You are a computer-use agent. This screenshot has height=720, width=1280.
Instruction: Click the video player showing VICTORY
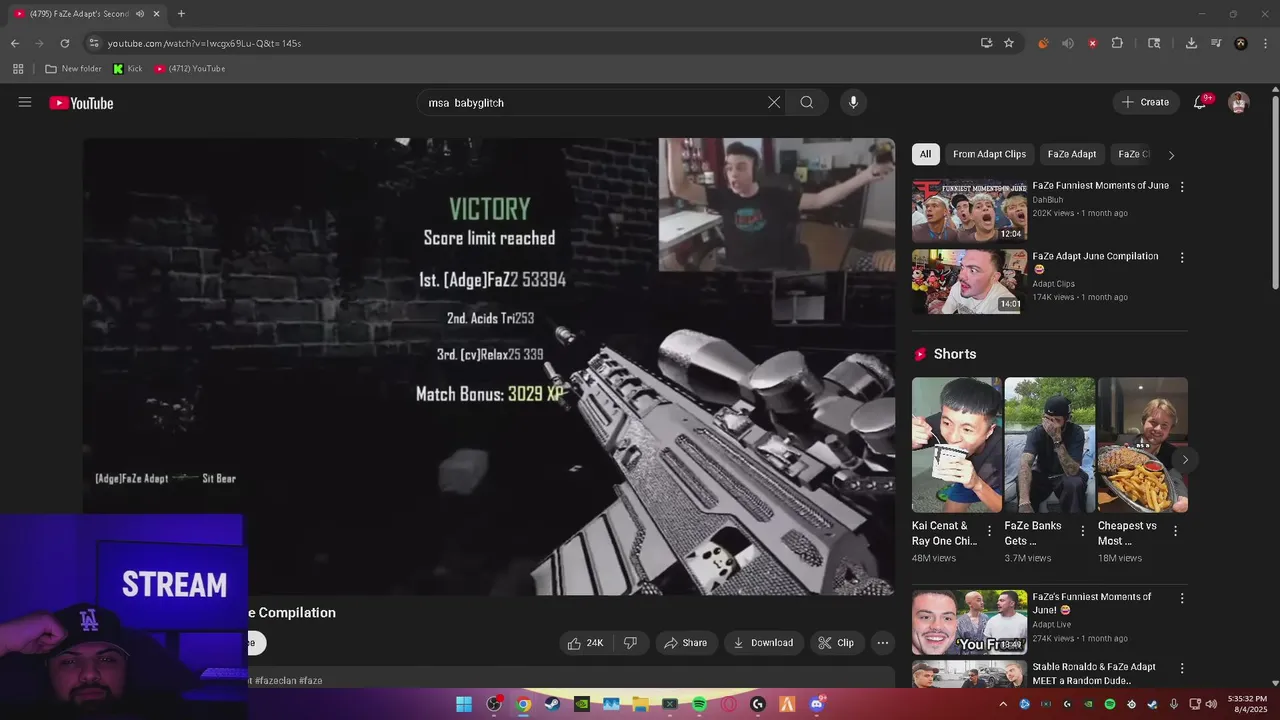point(489,367)
